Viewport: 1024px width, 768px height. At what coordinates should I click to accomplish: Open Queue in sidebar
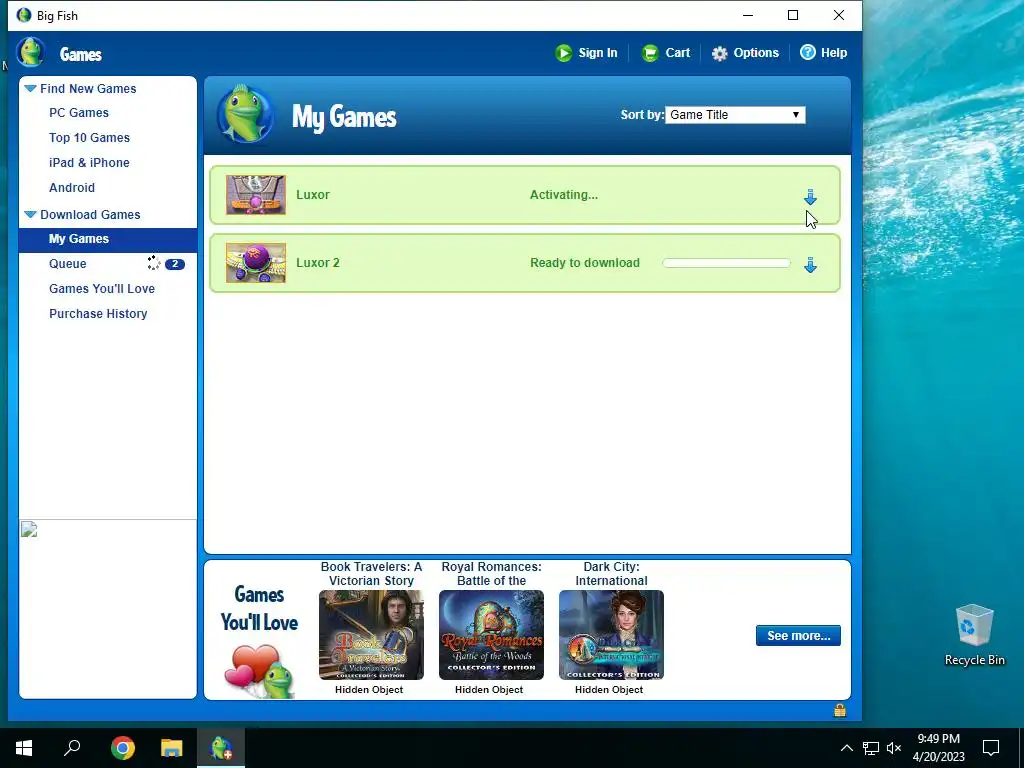[68, 264]
